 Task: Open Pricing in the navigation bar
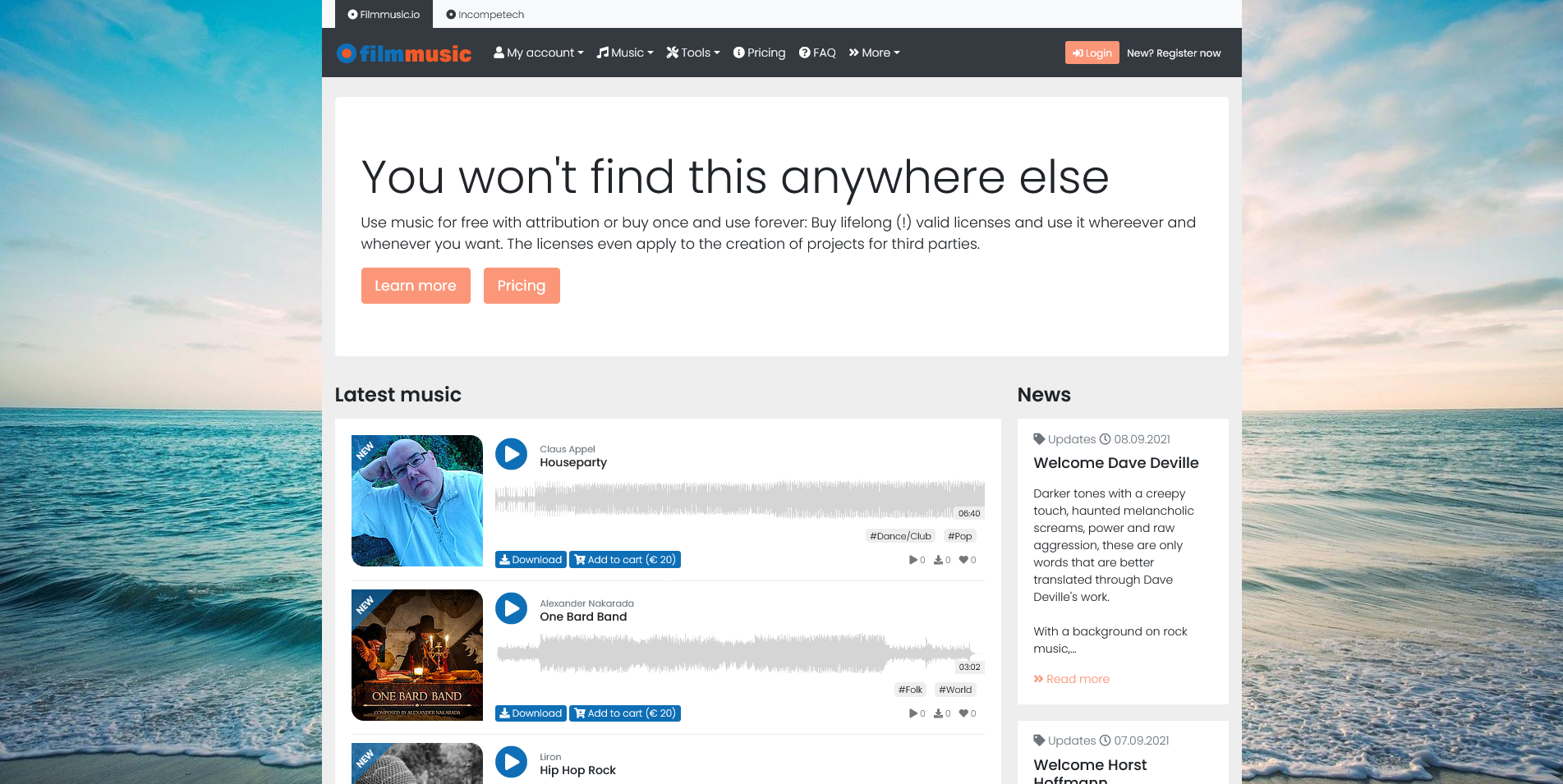coord(759,53)
